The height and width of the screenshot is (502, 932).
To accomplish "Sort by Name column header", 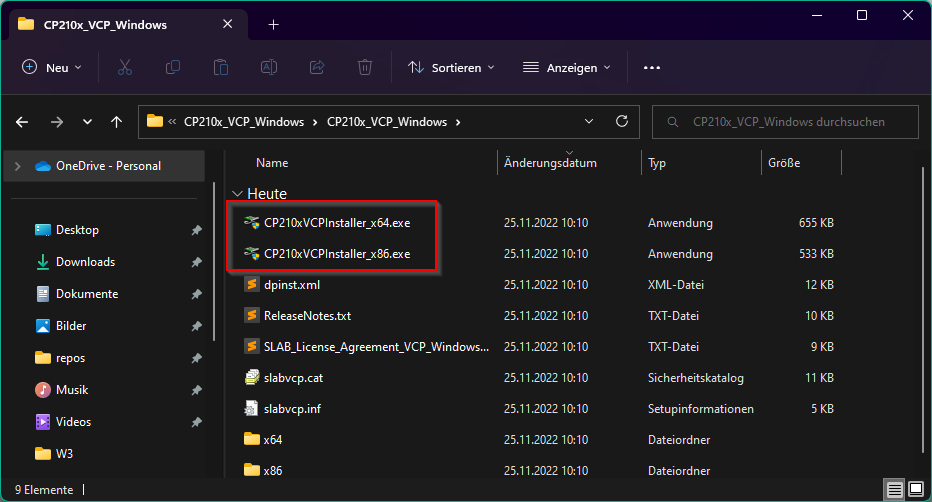I will [272, 163].
